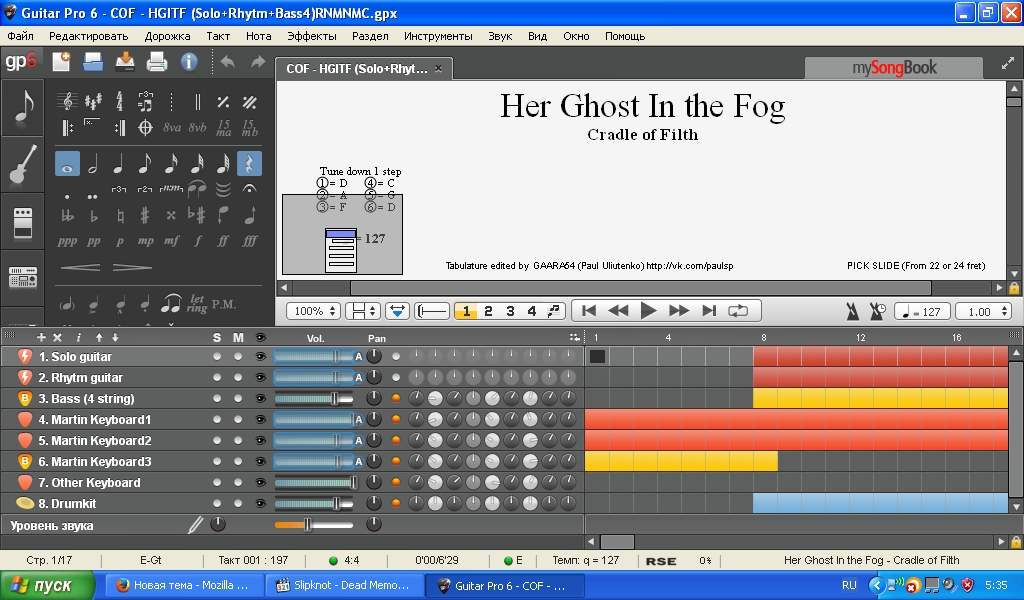Hide the Solo guitar track via eye
Image resolution: width=1024 pixels, height=600 pixels.
click(x=261, y=357)
